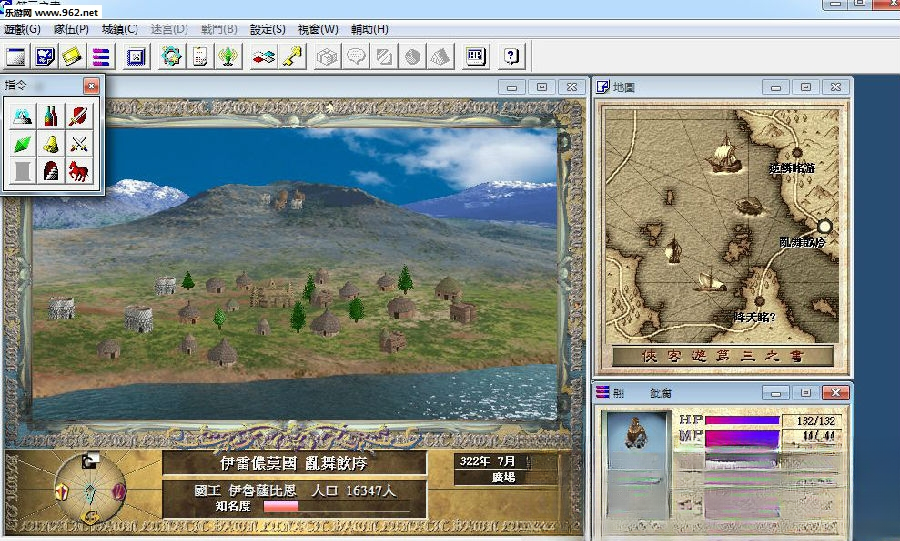
Task: Click the HP monitor toolbar icon
Action: click(x=476, y=56)
